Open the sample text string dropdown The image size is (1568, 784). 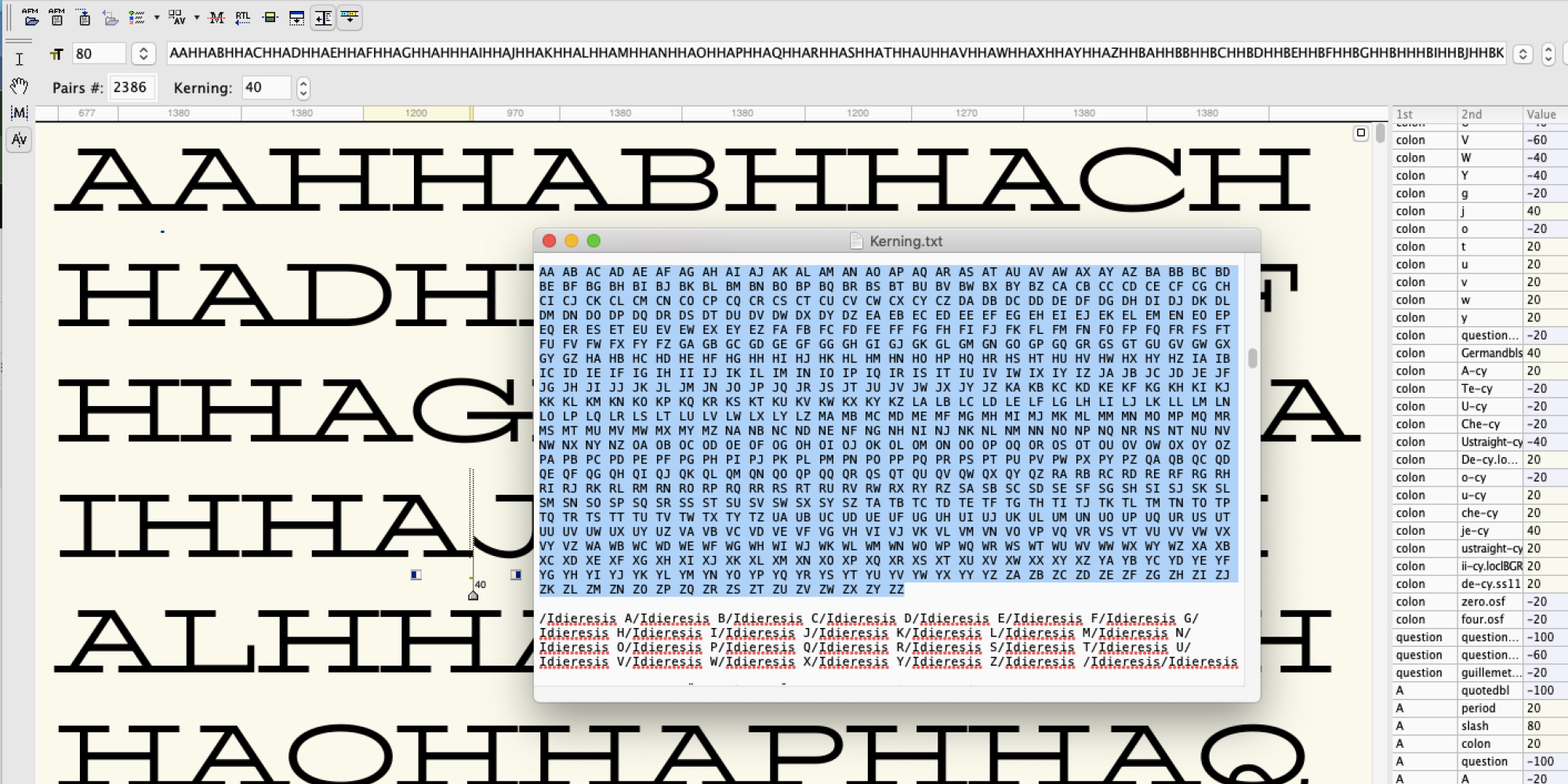pyautogui.click(x=1523, y=53)
